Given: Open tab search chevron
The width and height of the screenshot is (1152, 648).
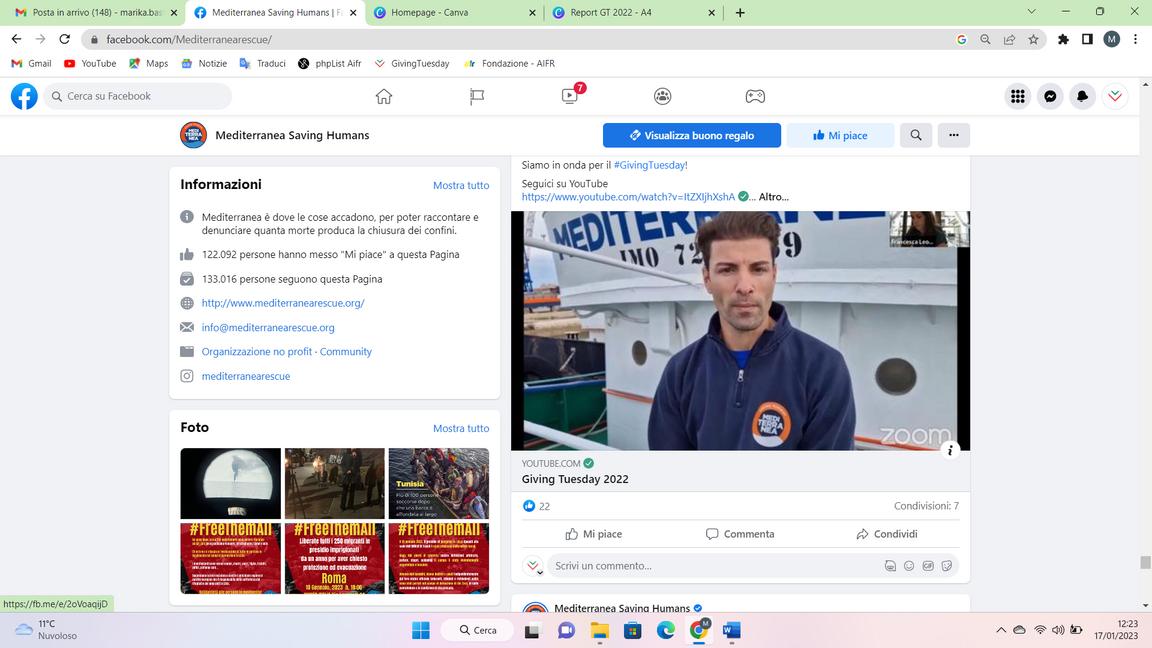Looking at the screenshot, I should 1032,12.
